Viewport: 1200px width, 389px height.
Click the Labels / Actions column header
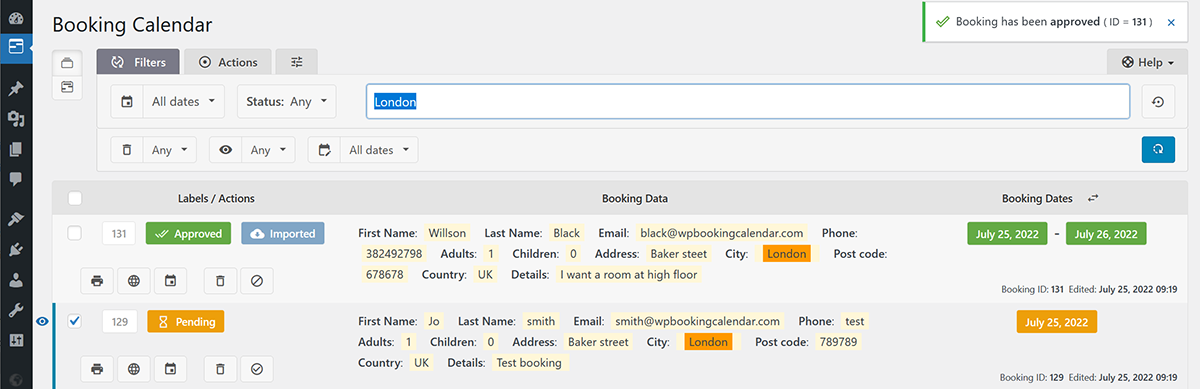coord(216,198)
